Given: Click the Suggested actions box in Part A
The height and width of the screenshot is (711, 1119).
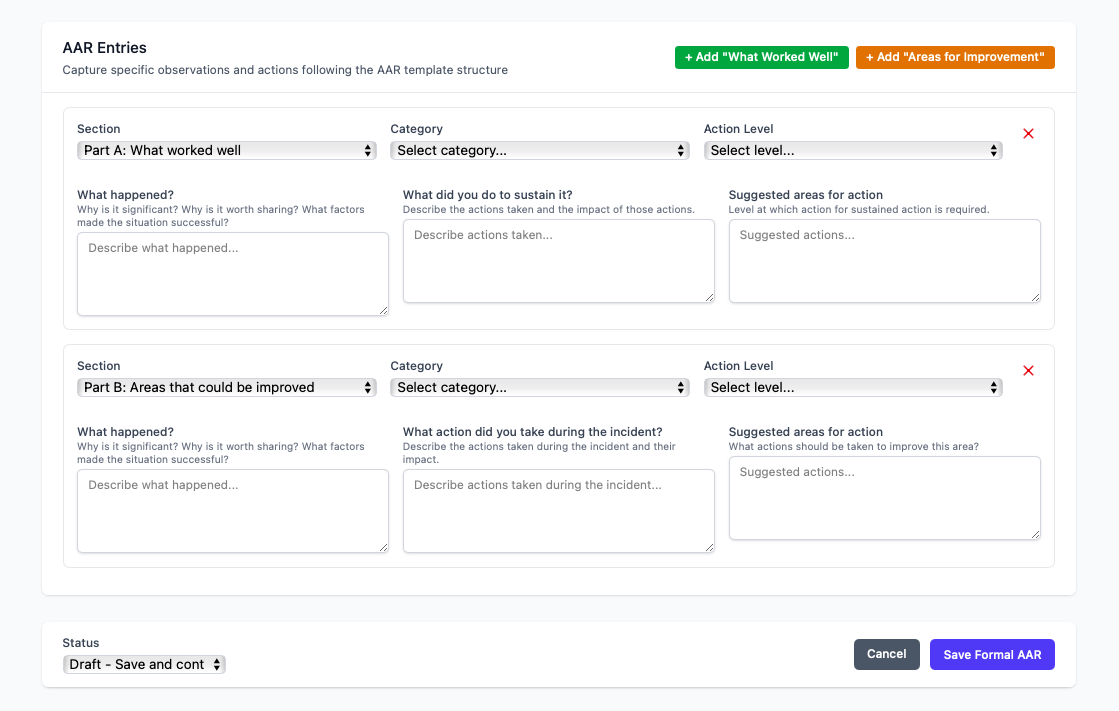Looking at the screenshot, I should (x=884, y=260).
